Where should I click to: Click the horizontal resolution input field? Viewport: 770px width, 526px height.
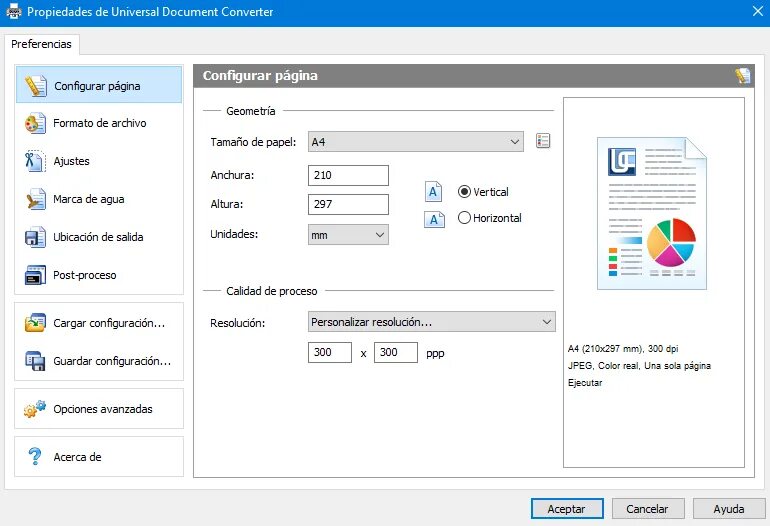pos(330,352)
